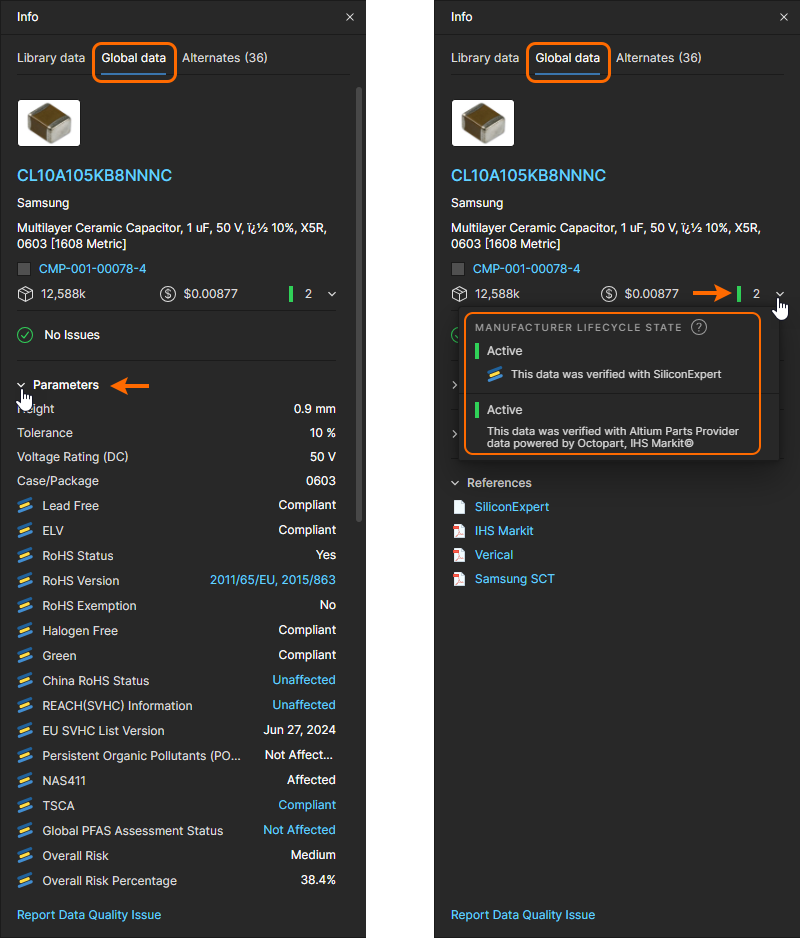The height and width of the screenshot is (938, 800).
Task: Expand the collapsed section above References
Action: click(x=455, y=434)
